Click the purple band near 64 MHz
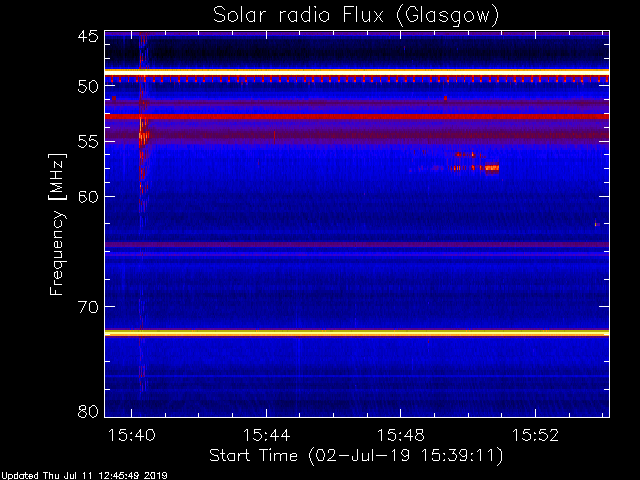The width and height of the screenshot is (640, 480). (357, 245)
